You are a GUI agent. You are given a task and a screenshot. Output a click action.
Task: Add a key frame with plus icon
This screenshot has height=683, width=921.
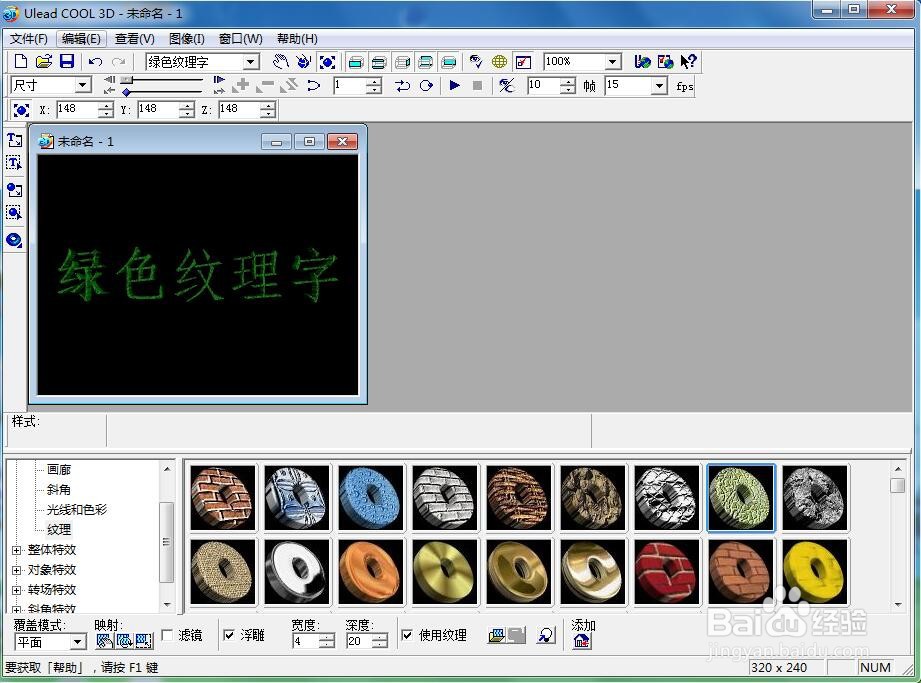[x=241, y=85]
